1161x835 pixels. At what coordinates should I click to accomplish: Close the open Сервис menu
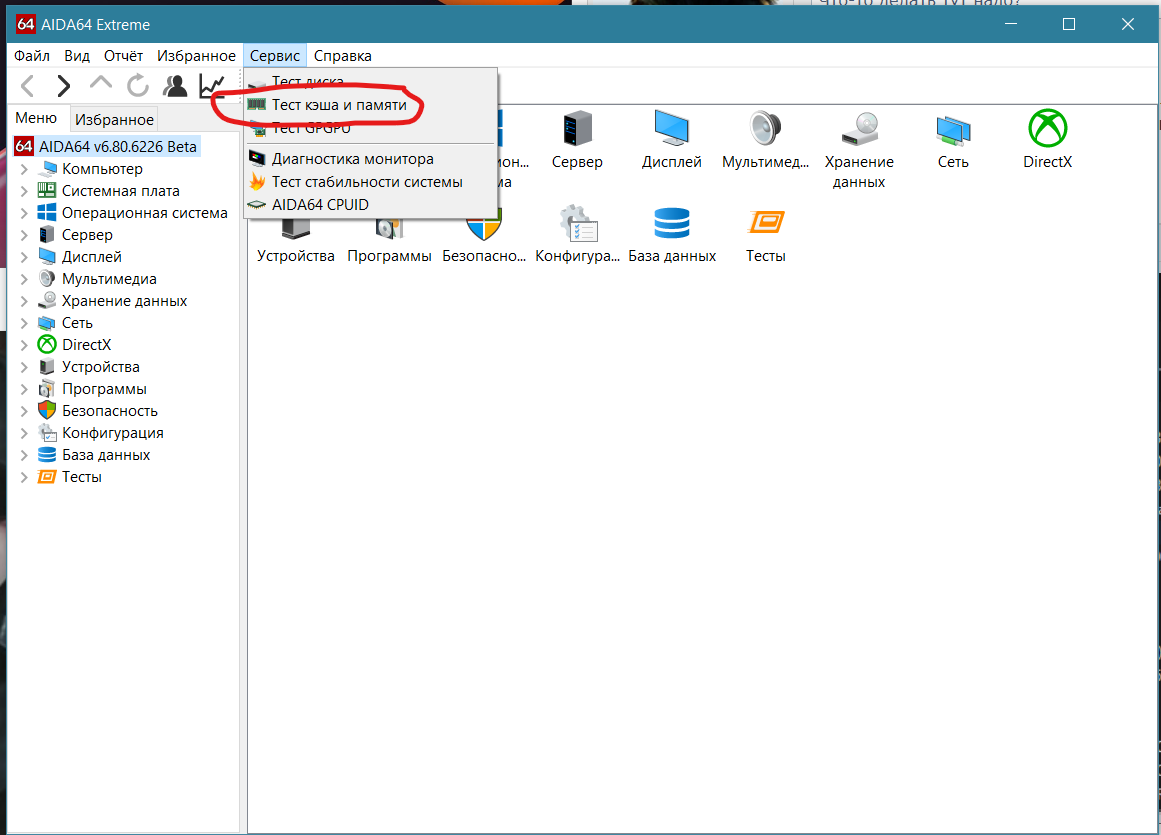pos(275,56)
